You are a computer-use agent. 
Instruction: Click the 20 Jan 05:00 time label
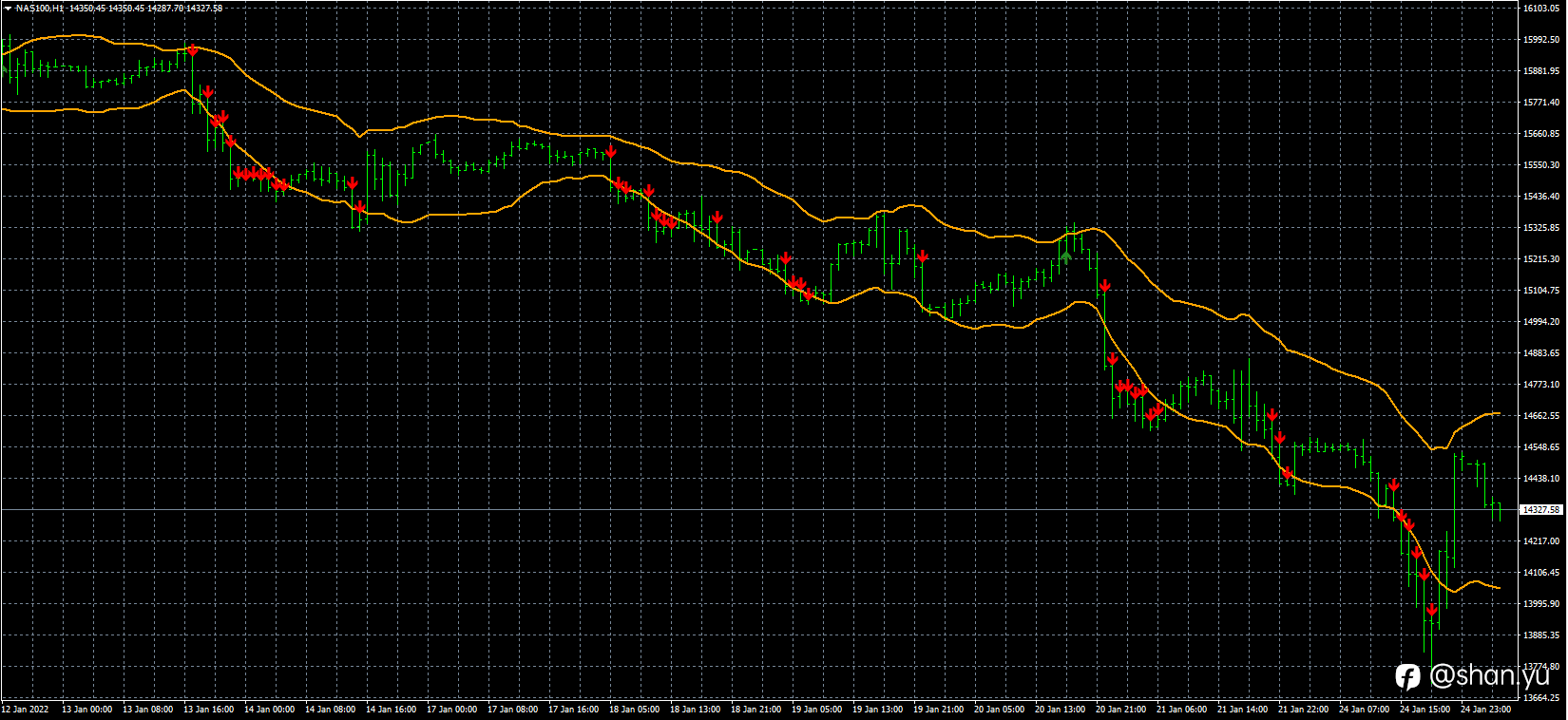[x=999, y=709]
